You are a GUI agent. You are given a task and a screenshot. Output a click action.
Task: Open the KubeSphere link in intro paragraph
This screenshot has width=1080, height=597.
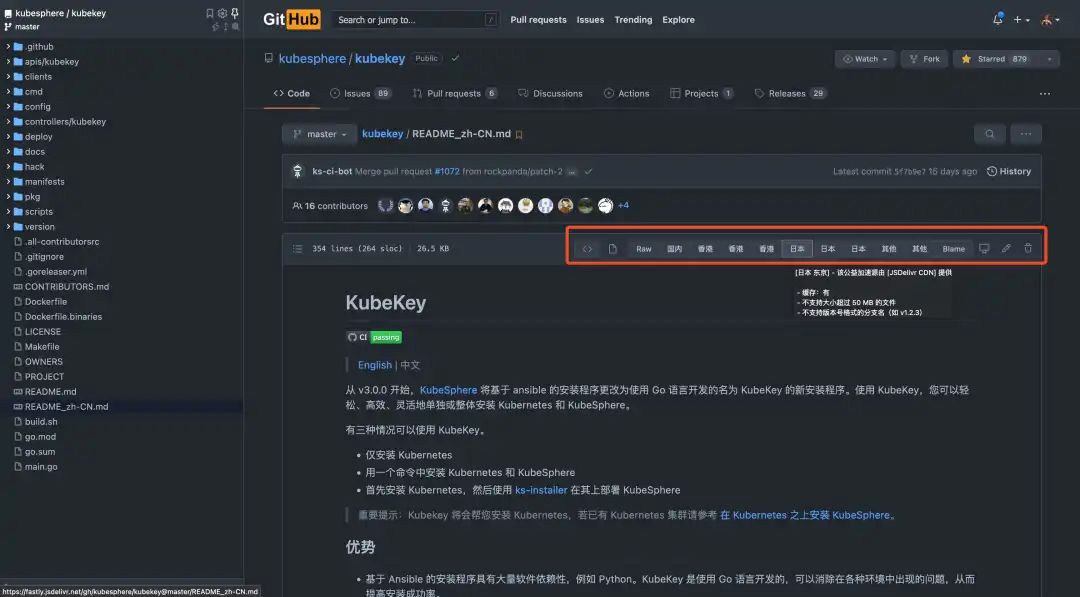[x=448, y=390]
